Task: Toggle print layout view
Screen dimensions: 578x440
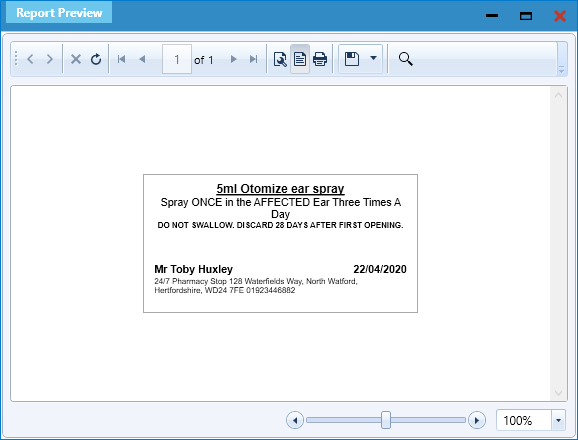Action: click(300, 59)
